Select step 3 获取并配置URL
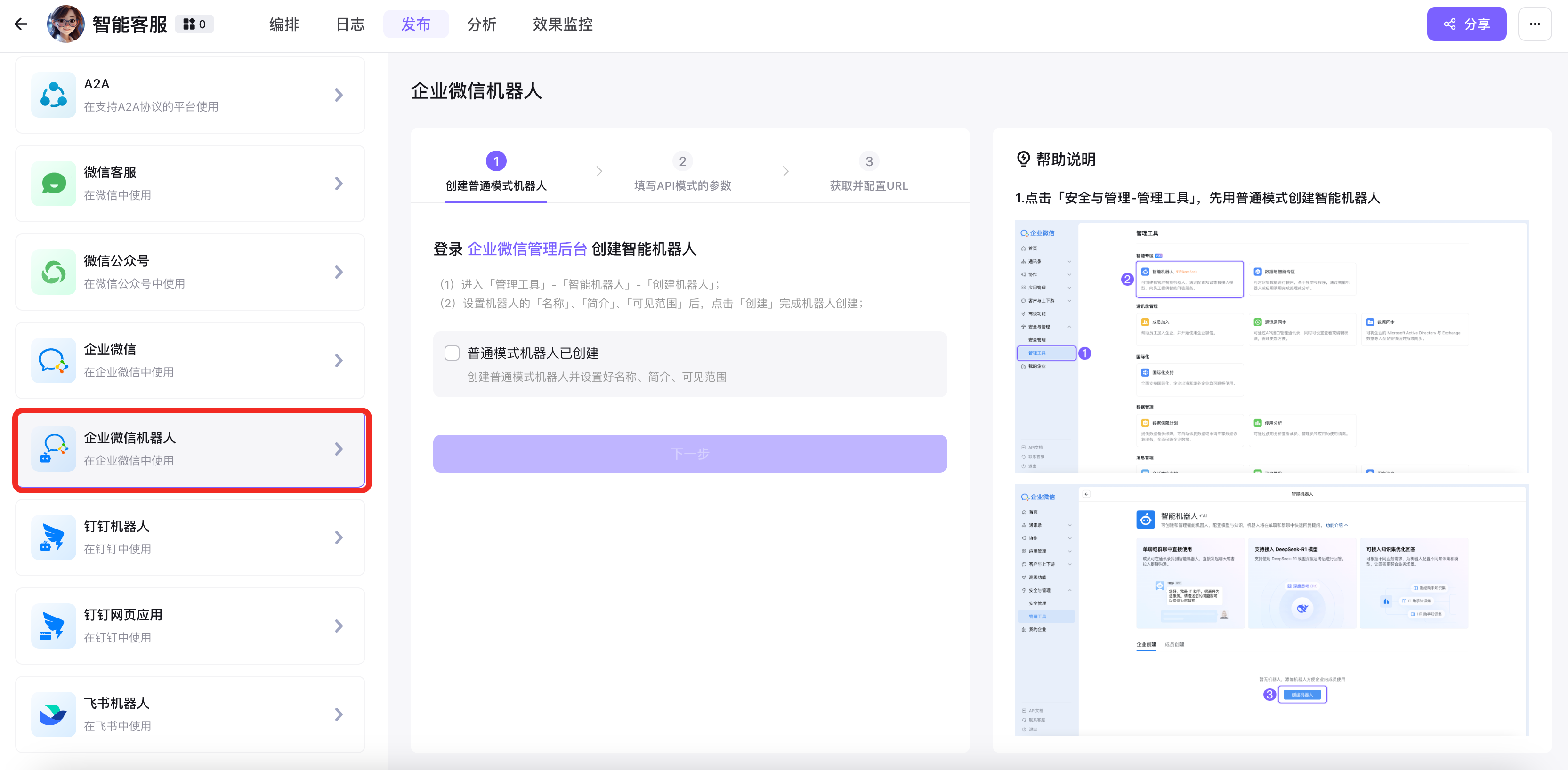The height and width of the screenshot is (770, 1568). [869, 172]
